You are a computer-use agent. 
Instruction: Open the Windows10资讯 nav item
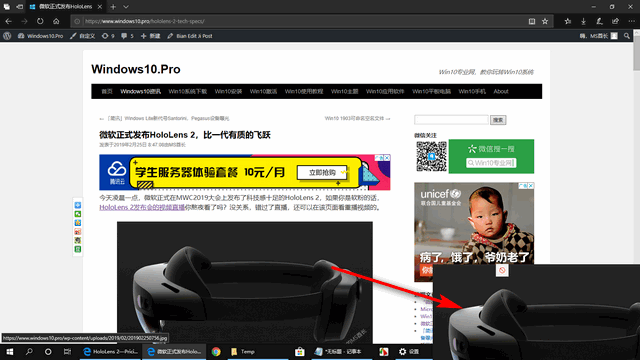pos(140,91)
